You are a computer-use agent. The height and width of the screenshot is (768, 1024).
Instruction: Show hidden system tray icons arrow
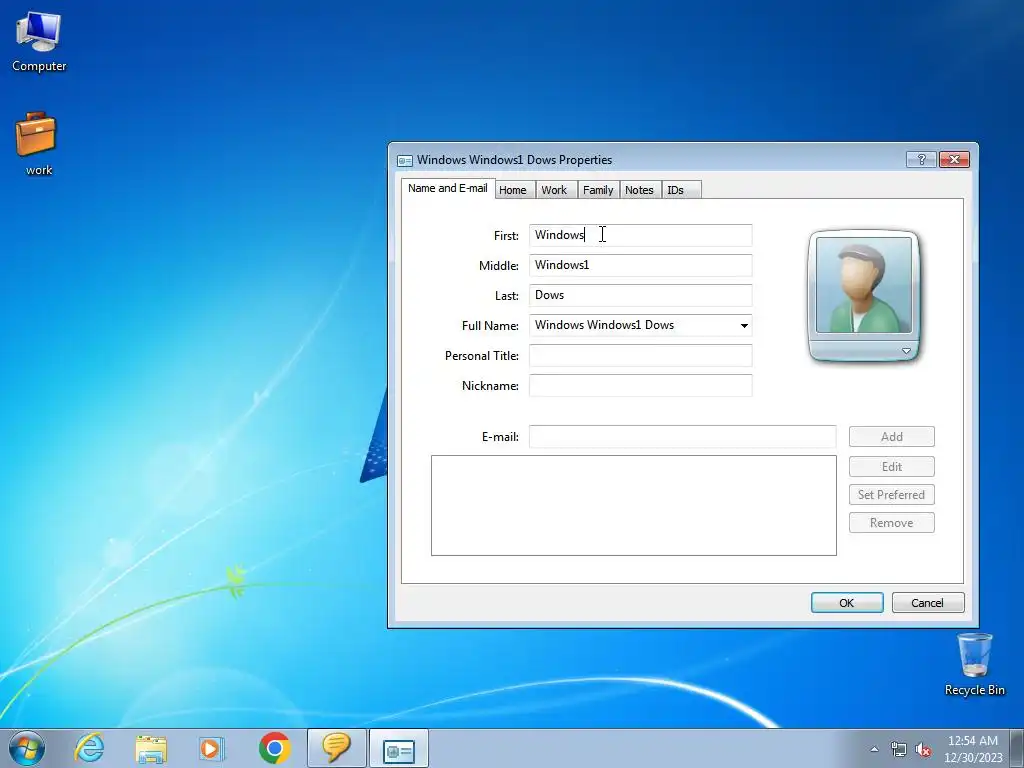[x=874, y=749]
